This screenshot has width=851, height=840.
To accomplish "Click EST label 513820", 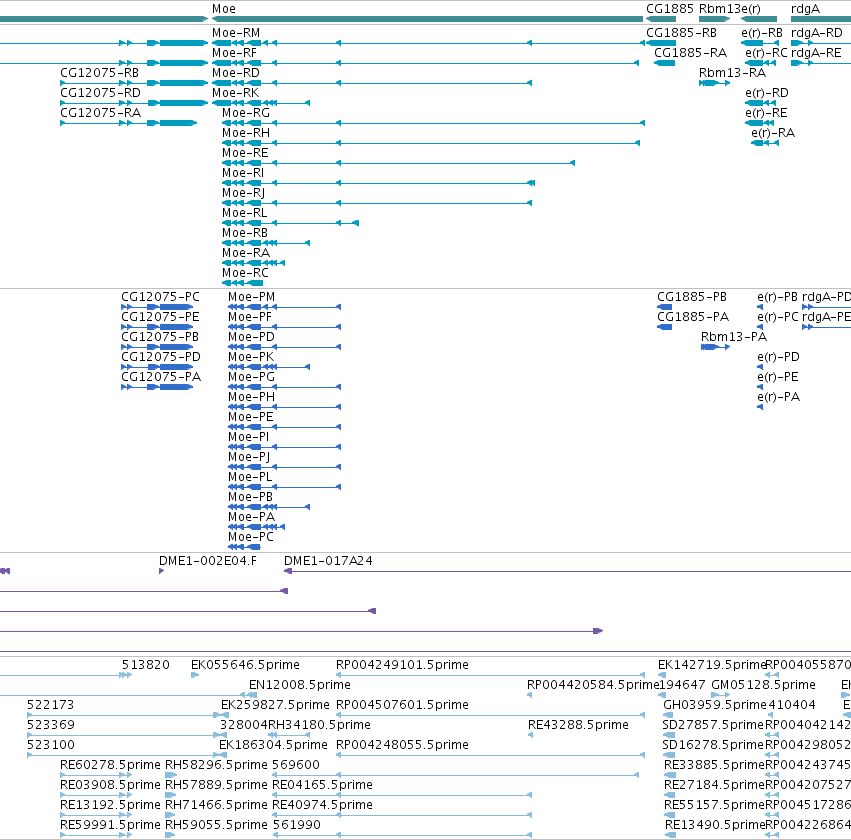I will click(145, 665).
